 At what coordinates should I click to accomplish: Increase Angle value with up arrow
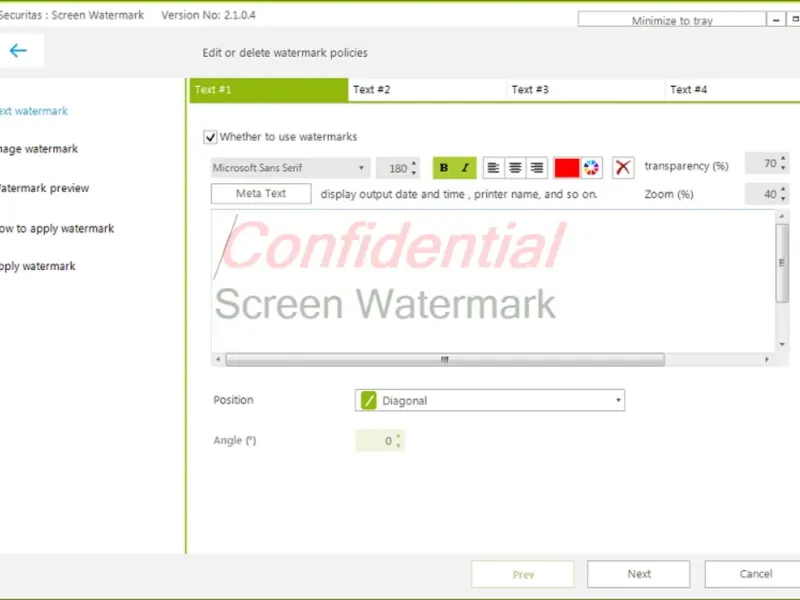coord(398,436)
